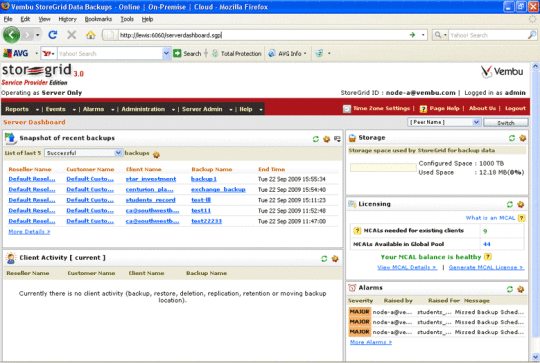Click View MCAL Details link

point(407,267)
